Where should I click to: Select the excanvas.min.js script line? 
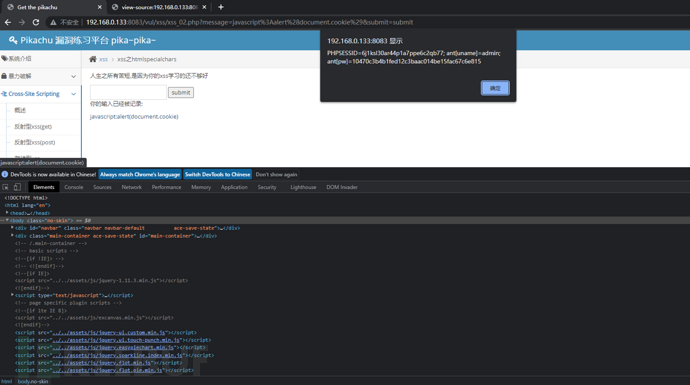[x=94, y=318]
